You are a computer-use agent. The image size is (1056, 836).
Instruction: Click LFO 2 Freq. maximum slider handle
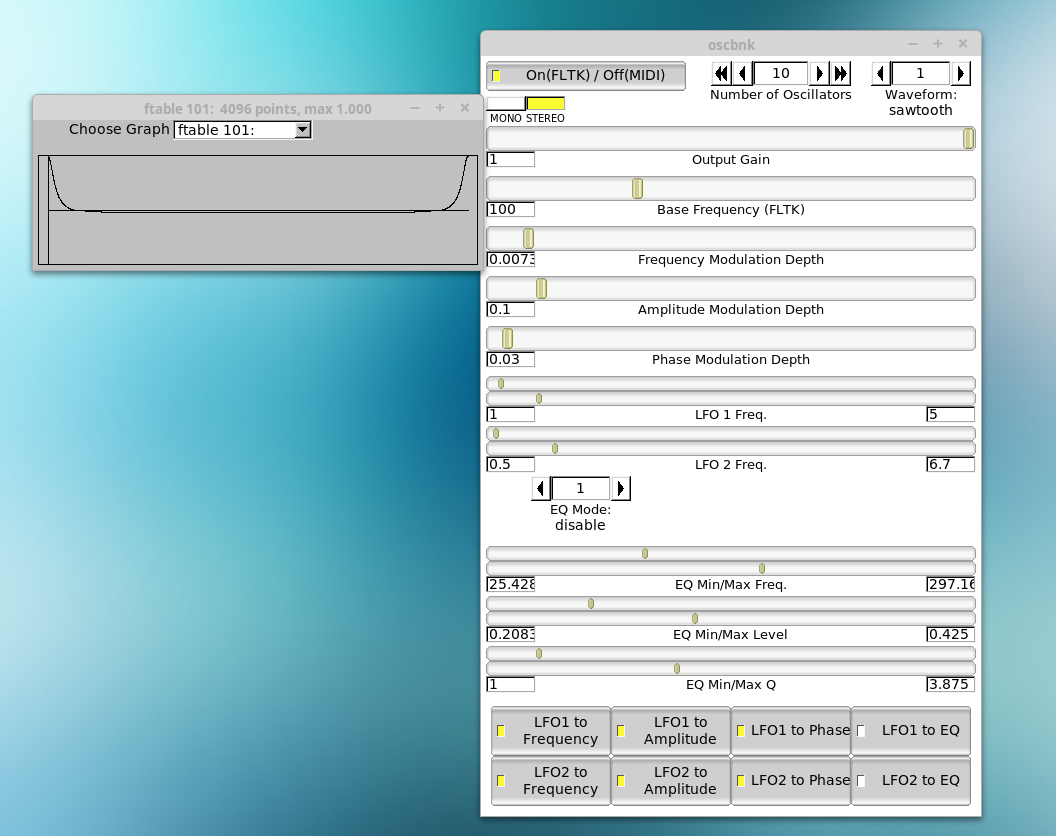click(x=555, y=449)
